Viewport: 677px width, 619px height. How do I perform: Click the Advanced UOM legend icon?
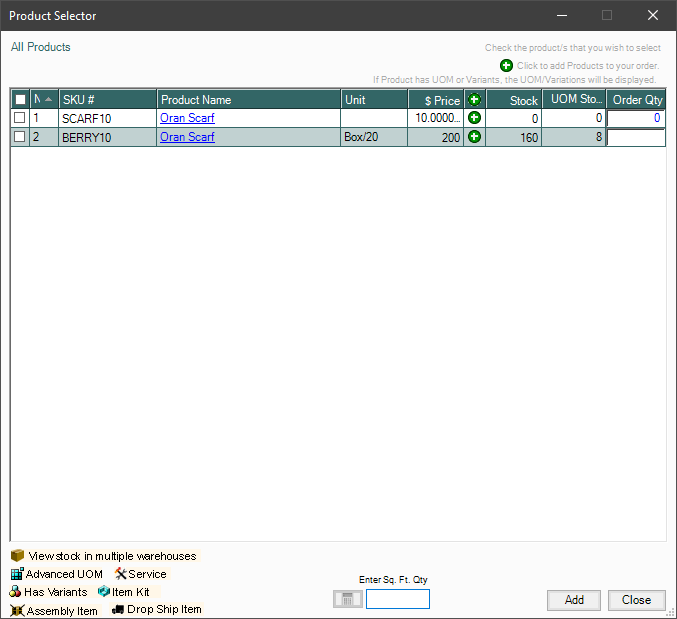17,574
